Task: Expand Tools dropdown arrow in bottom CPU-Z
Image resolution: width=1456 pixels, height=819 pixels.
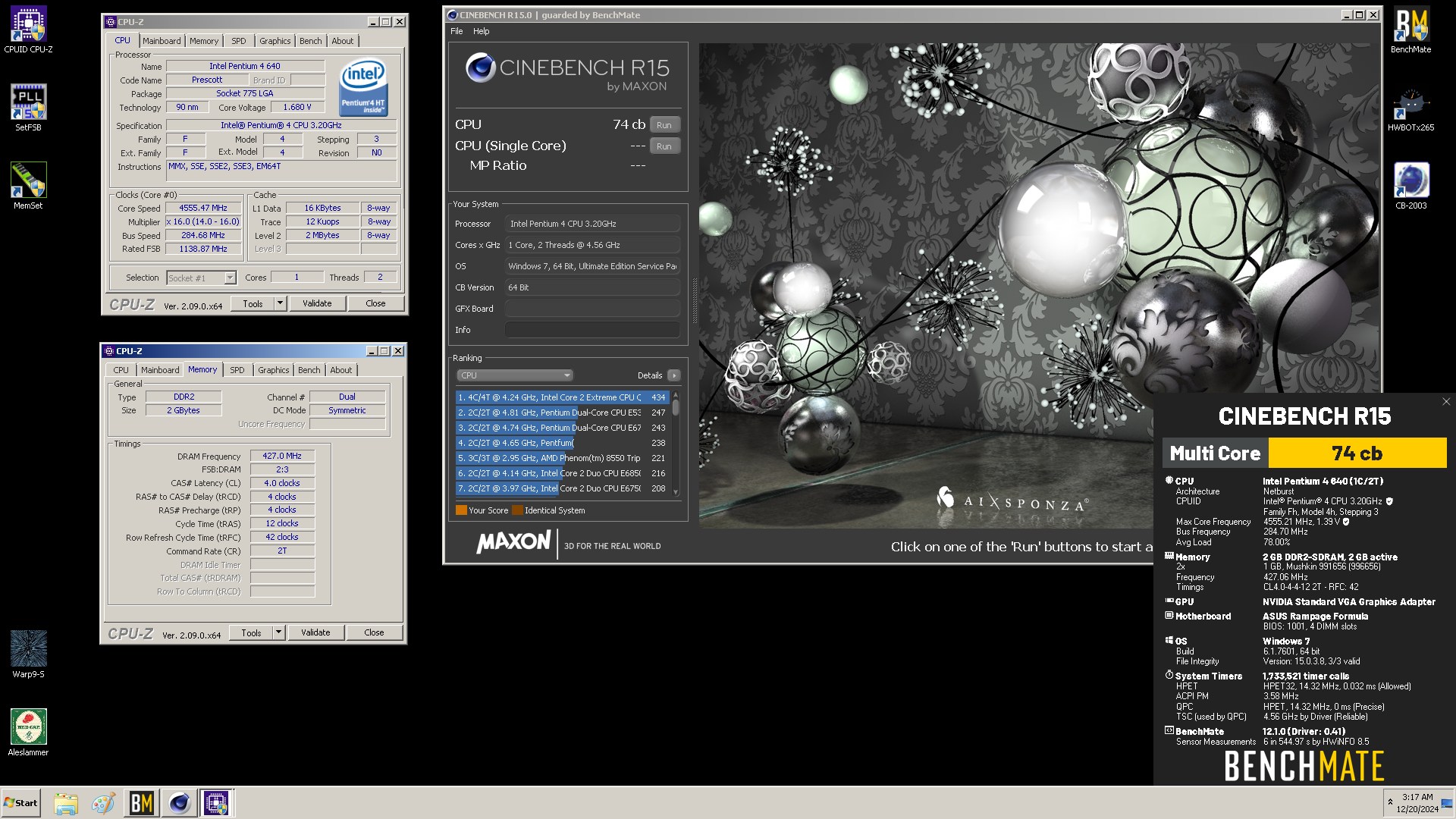Action: (x=278, y=633)
